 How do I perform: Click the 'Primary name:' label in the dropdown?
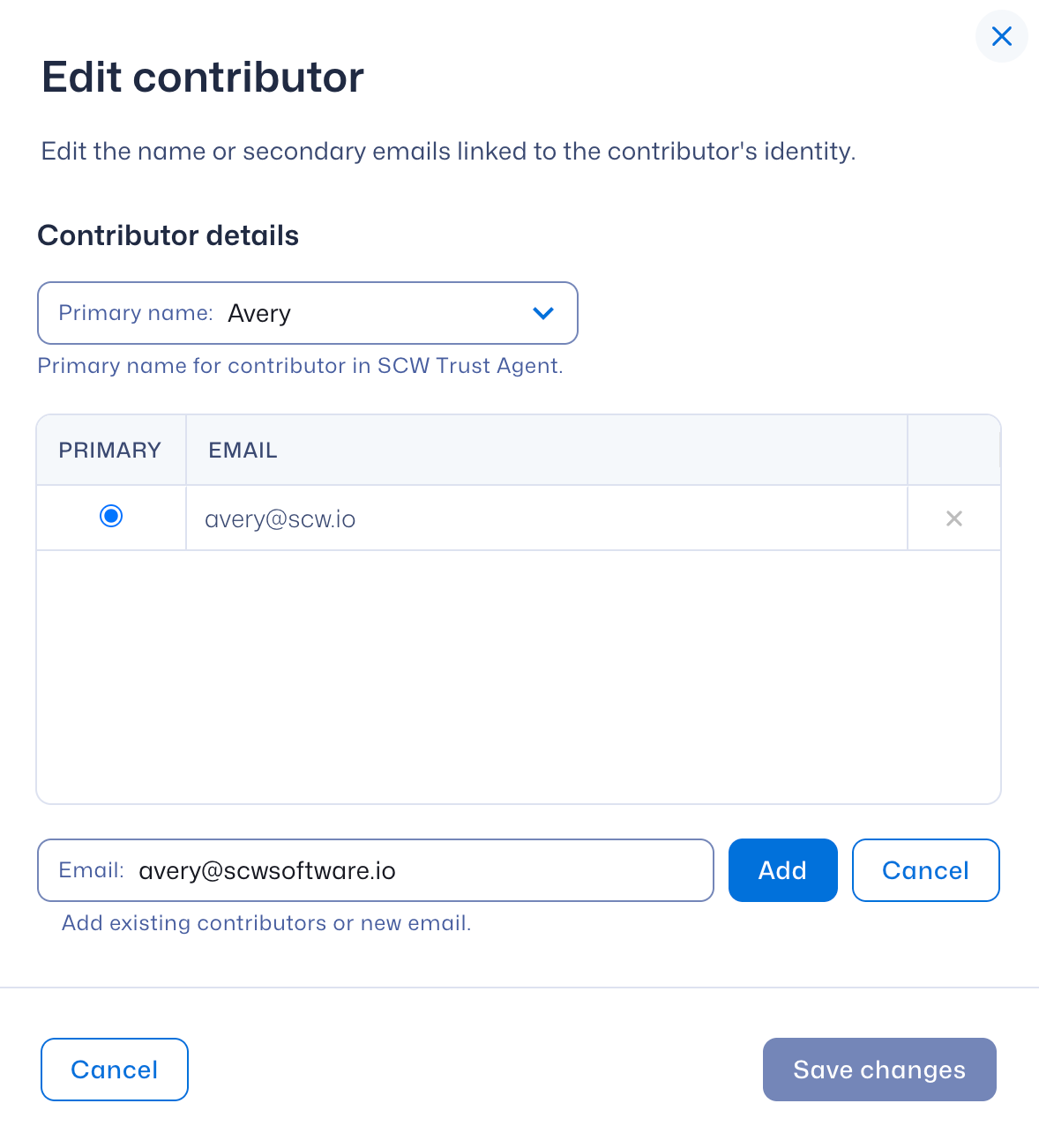(136, 313)
